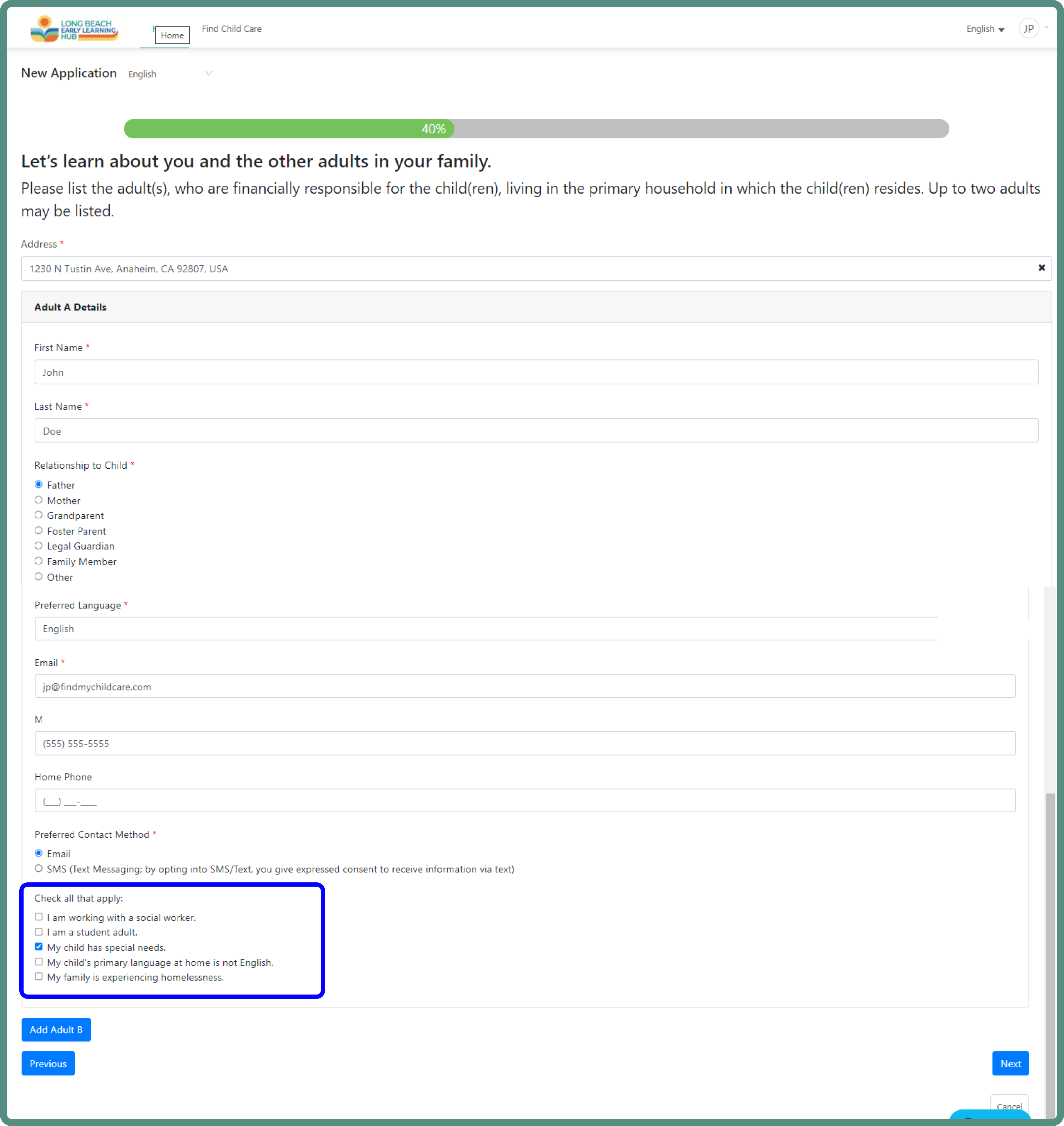
Task: Choose SMS text messaging contact method
Action: (39, 868)
